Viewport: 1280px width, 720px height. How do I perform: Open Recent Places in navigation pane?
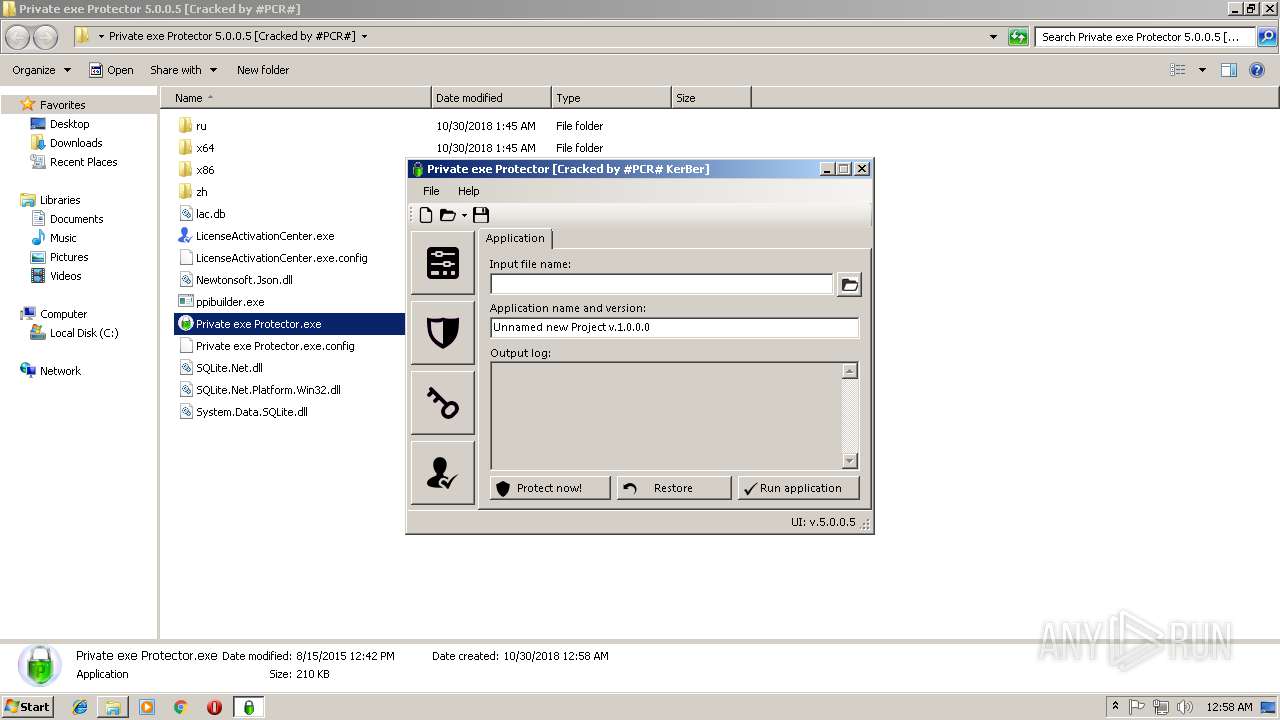pos(83,162)
